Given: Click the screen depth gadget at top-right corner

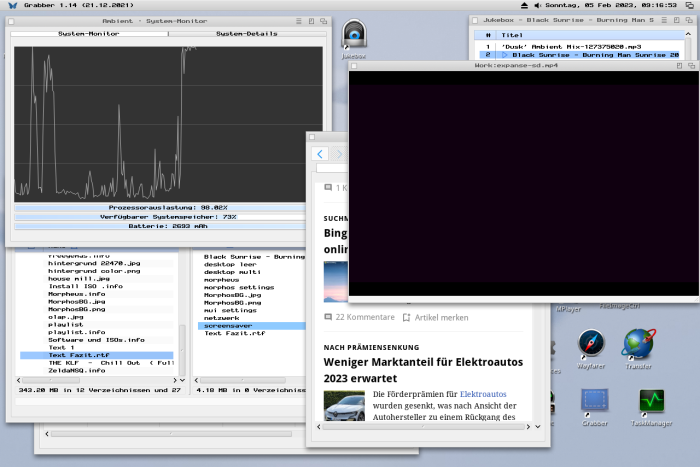Looking at the screenshot, I should 690,6.
